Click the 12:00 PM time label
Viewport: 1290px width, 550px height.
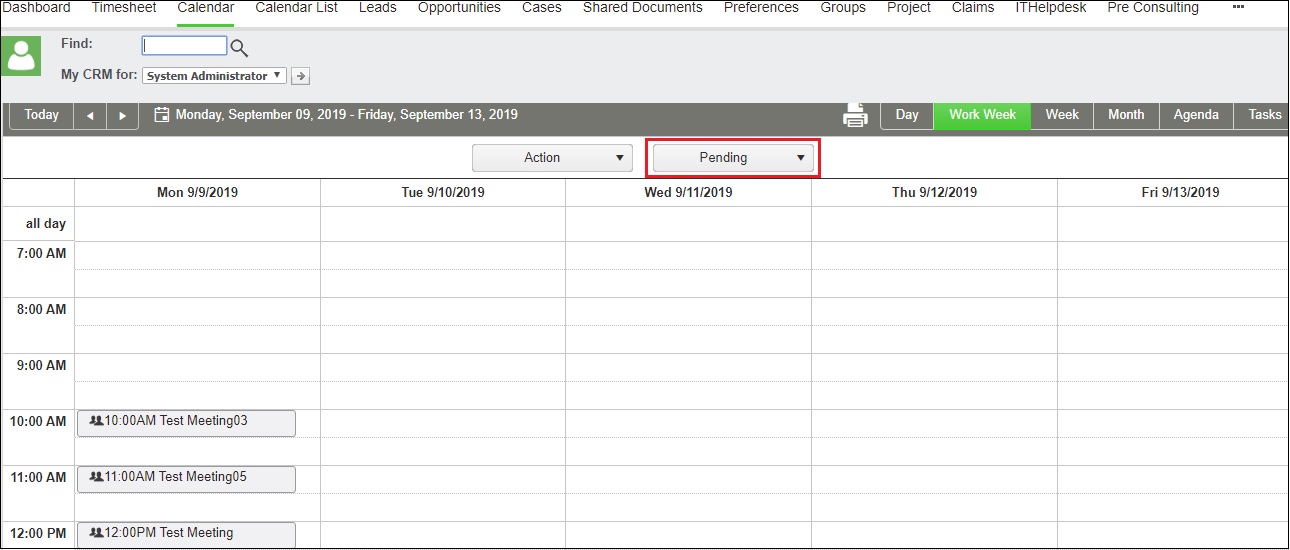click(38, 534)
